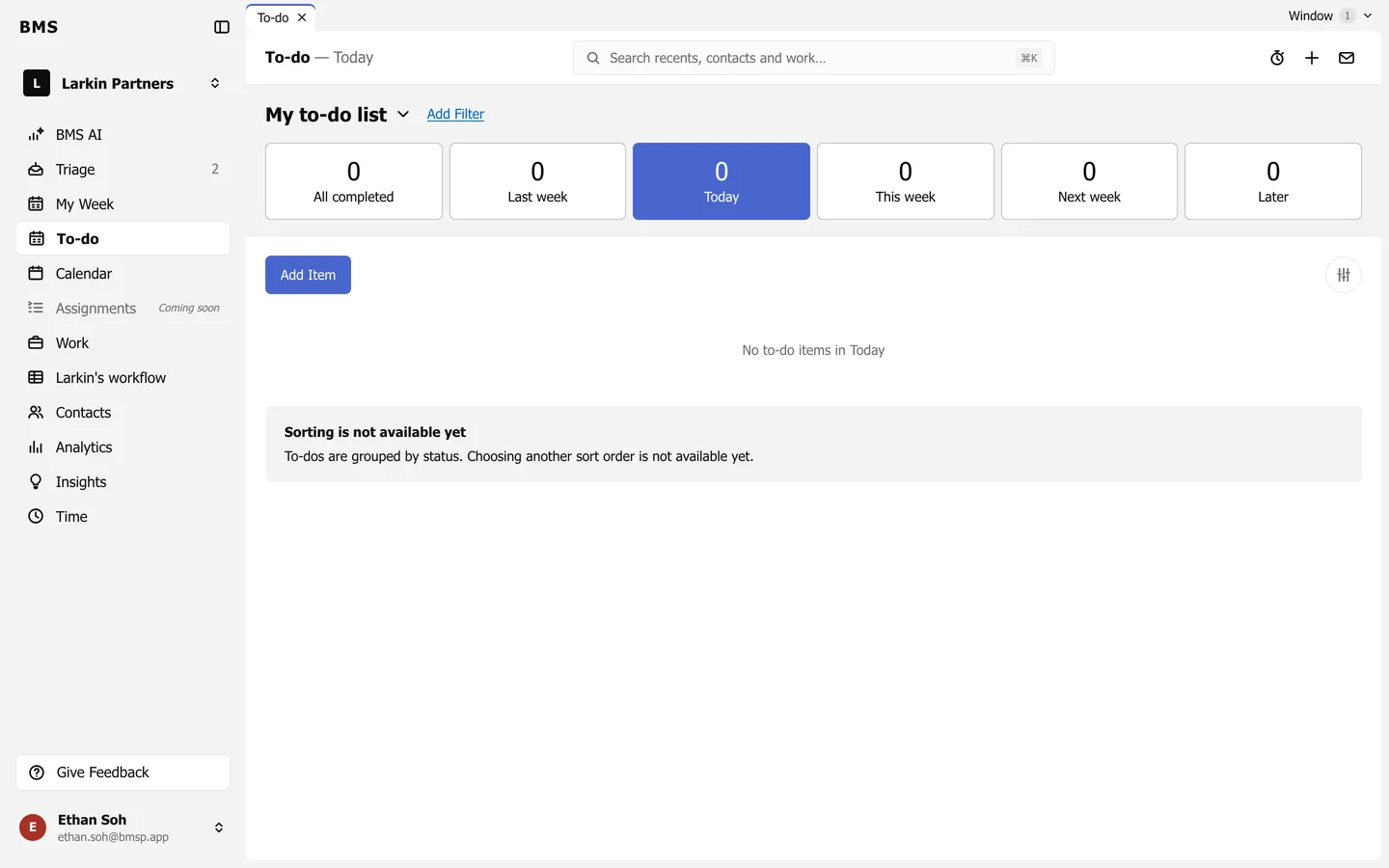Expand Larkin Partners workspace switcher
Viewport: 1389px width, 868px height.
click(x=123, y=83)
